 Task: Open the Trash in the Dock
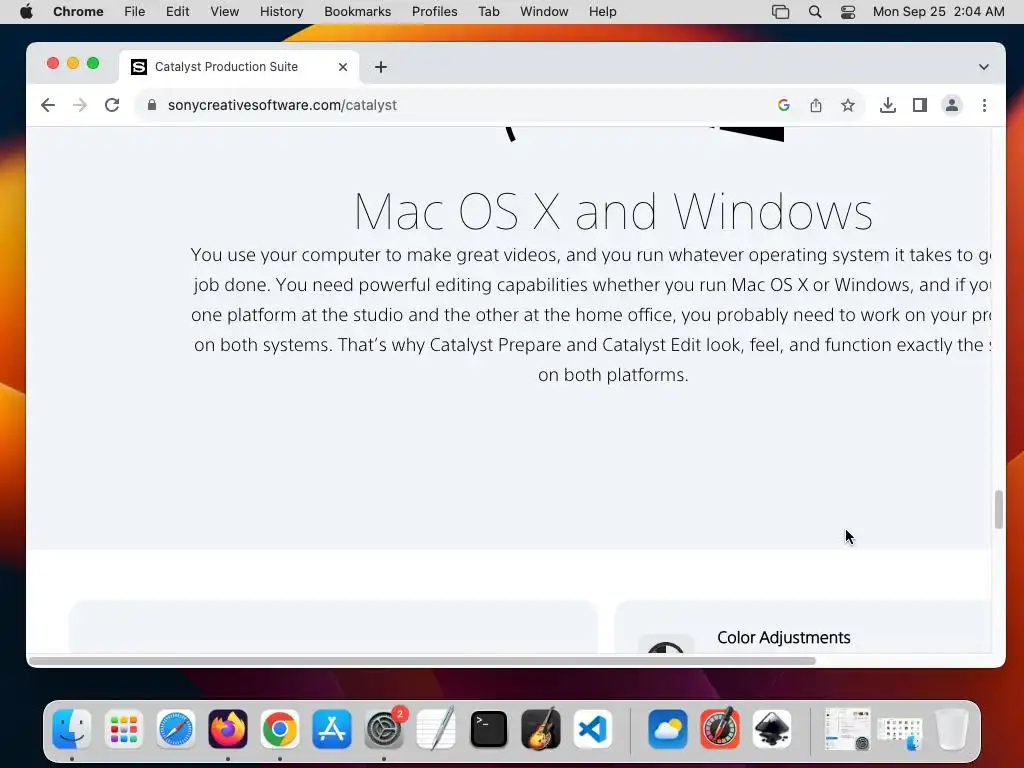[952, 729]
